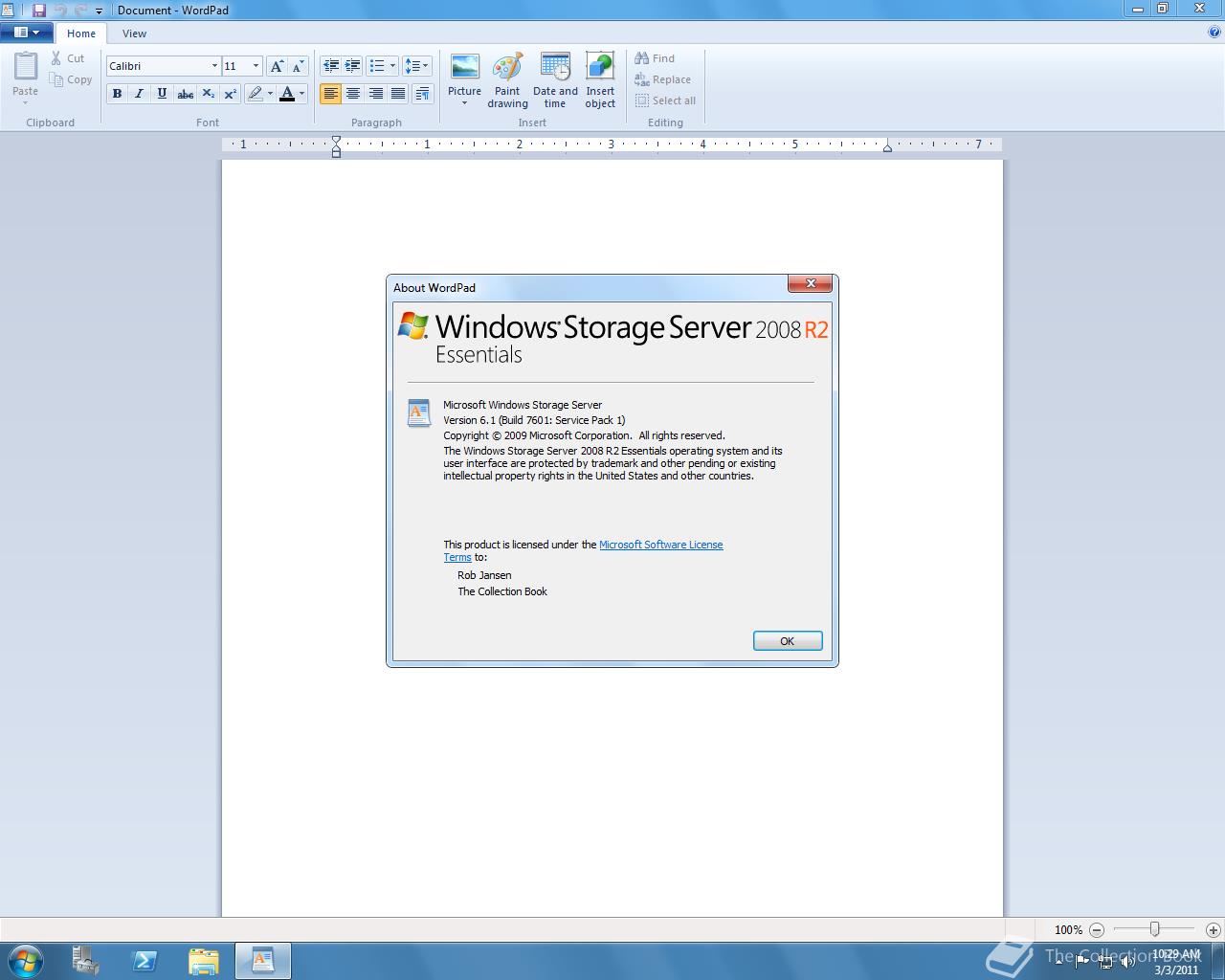This screenshot has height=980, width=1225.
Task: Switch to the View ribbon tab
Action: pos(134,33)
